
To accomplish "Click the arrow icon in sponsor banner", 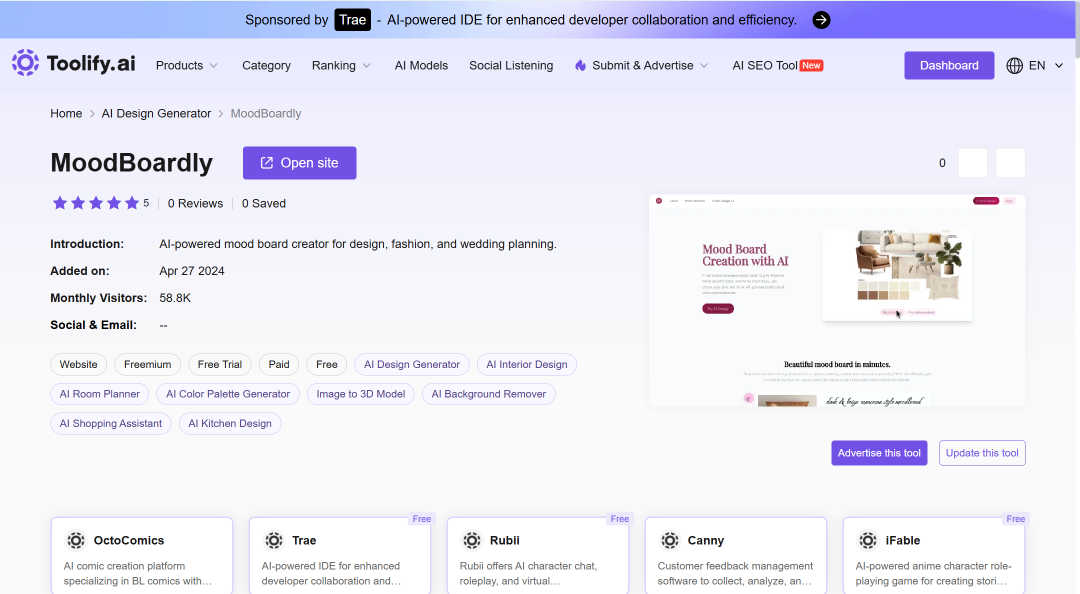I will [821, 20].
